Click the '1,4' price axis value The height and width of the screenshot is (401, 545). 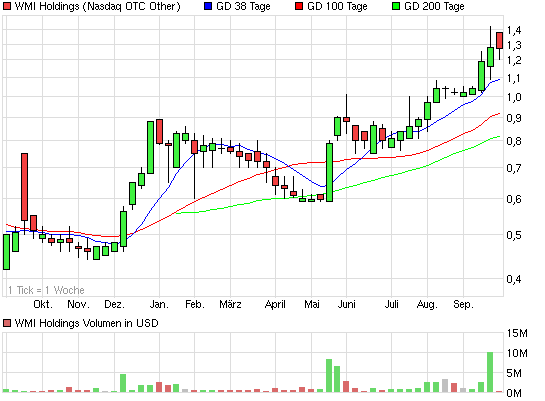click(x=514, y=31)
